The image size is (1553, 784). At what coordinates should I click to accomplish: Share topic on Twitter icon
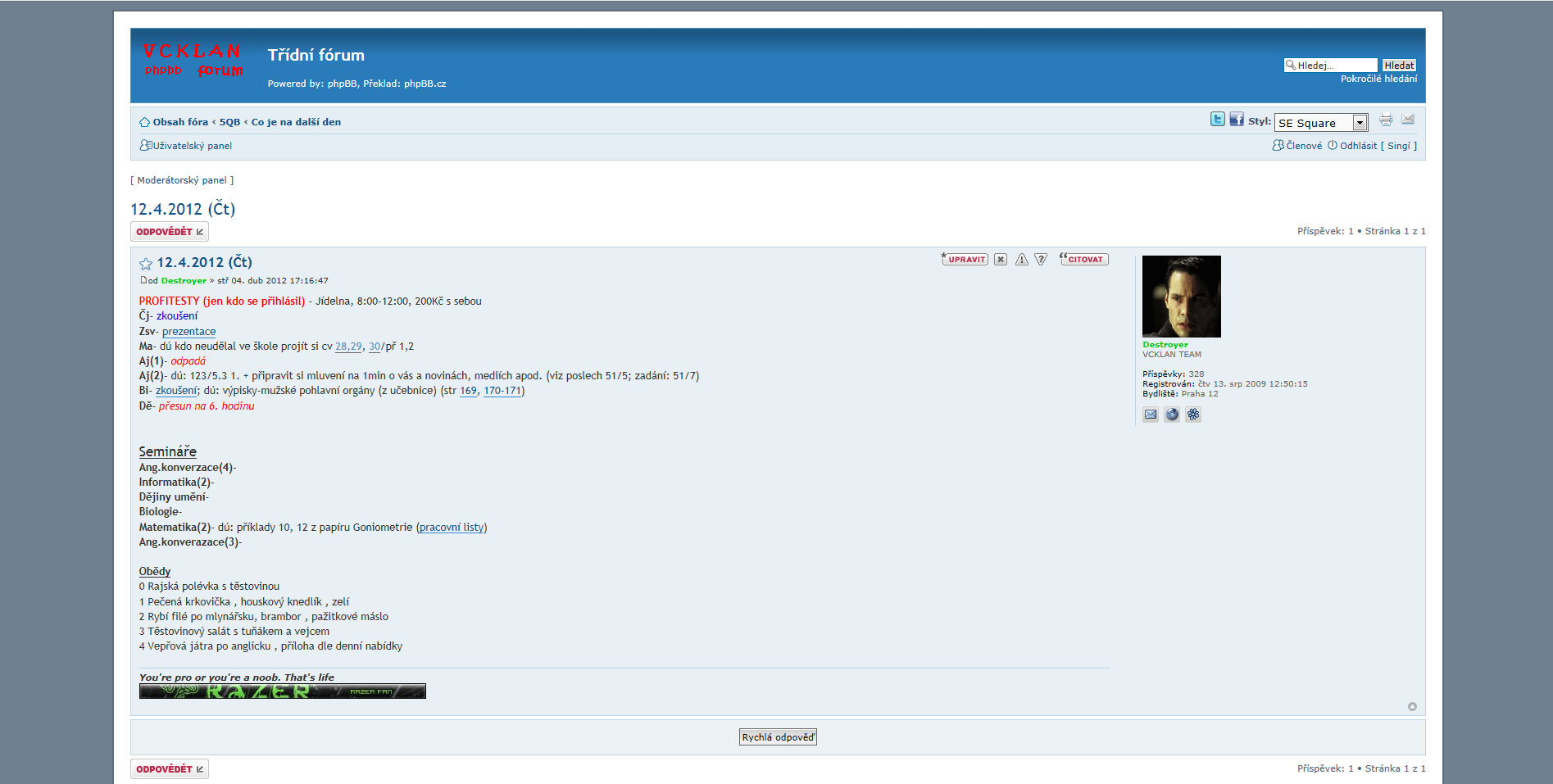tap(1218, 120)
